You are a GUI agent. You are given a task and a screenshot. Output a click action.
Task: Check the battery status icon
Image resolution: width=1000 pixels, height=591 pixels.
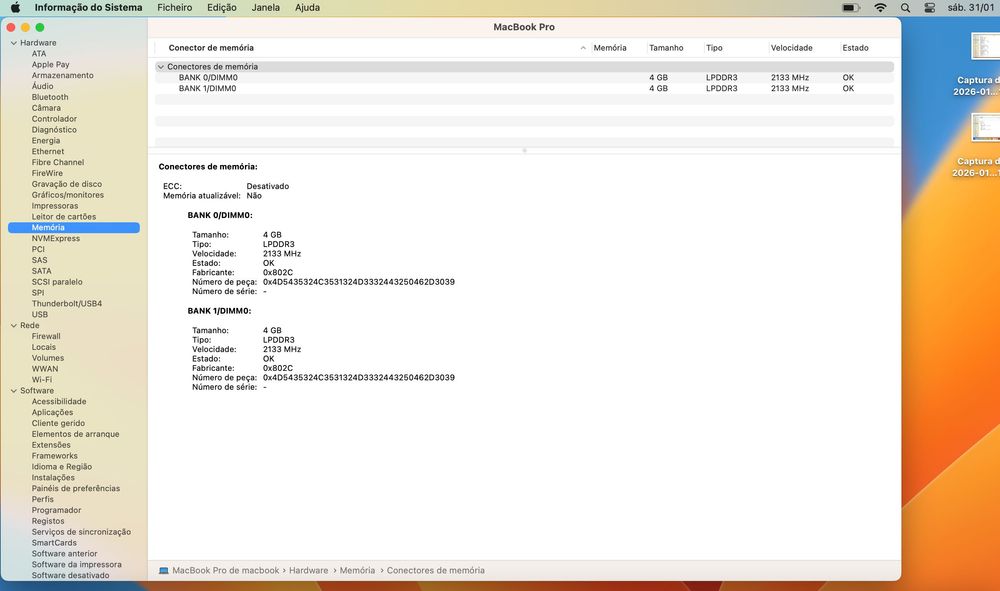pyautogui.click(x=850, y=8)
